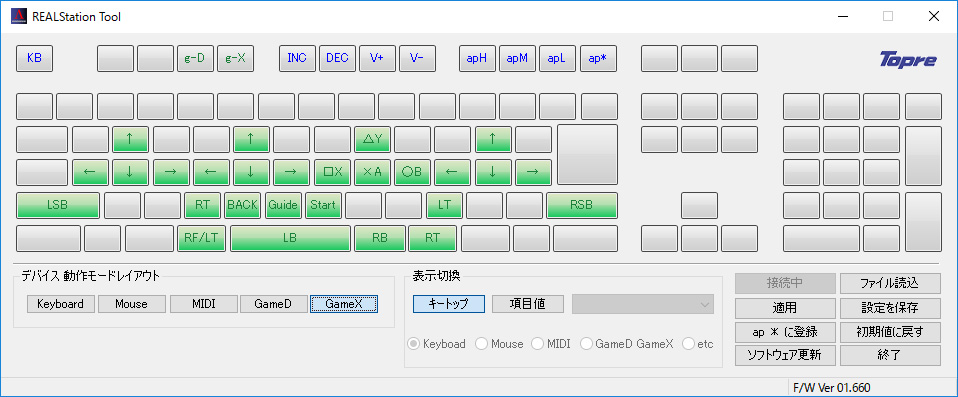The image size is (958, 397).
Task: Click the V+ function key
Action: tap(377, 59)
